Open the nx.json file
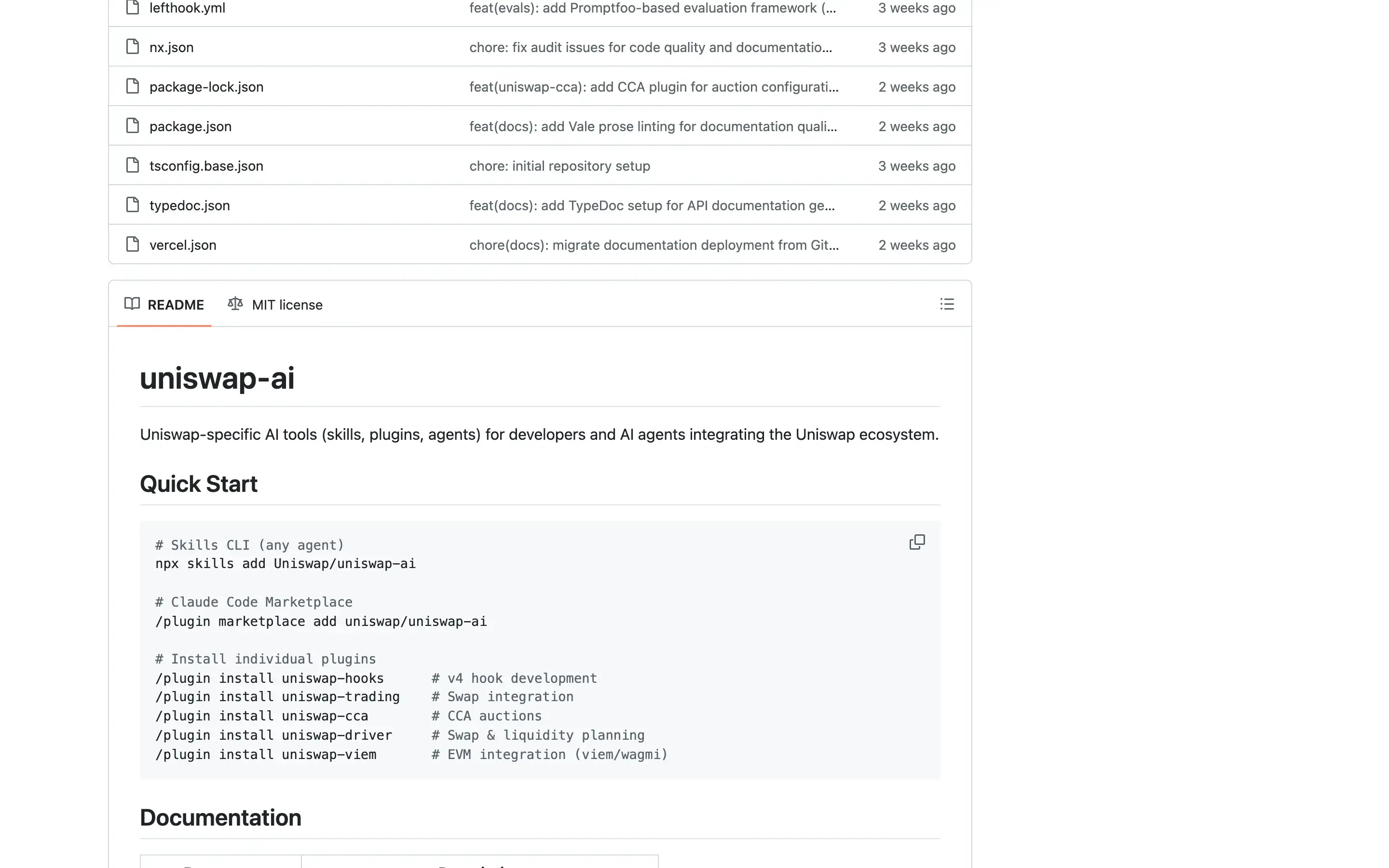The height and width of the screenshot is (868, 1389). (x=170, y=47)
